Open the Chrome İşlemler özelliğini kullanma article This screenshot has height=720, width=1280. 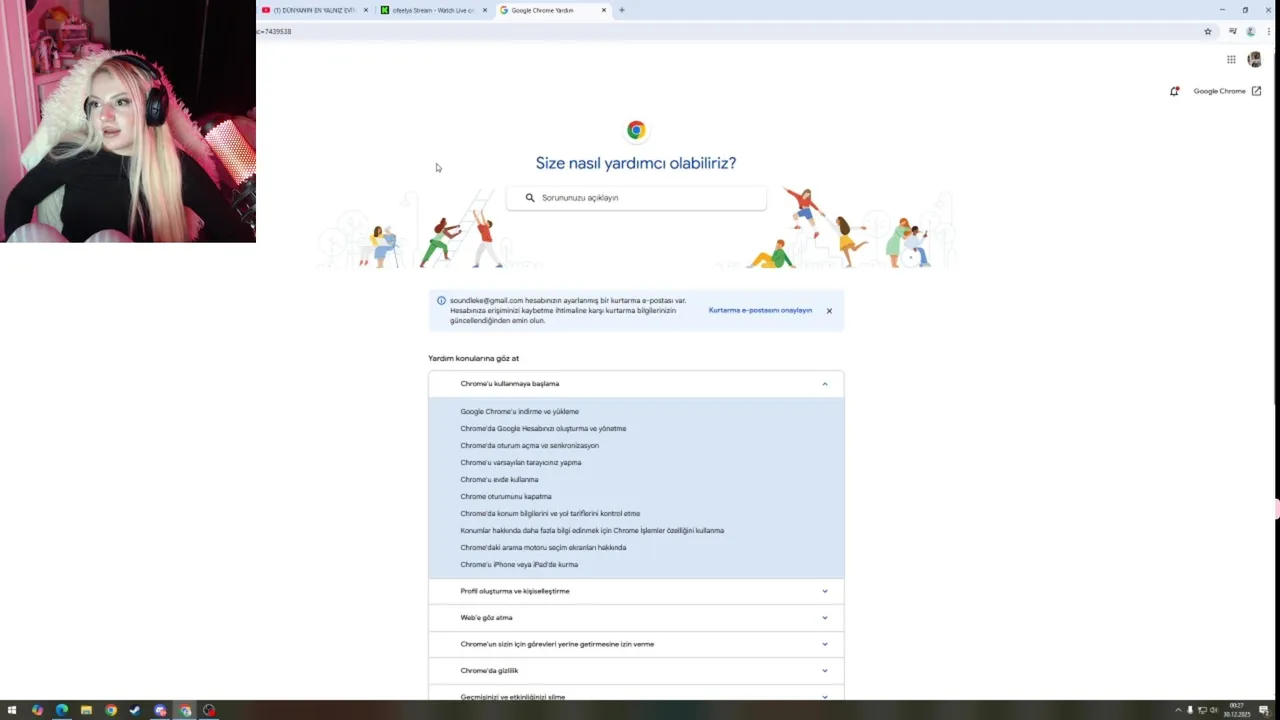click(592, 531)
